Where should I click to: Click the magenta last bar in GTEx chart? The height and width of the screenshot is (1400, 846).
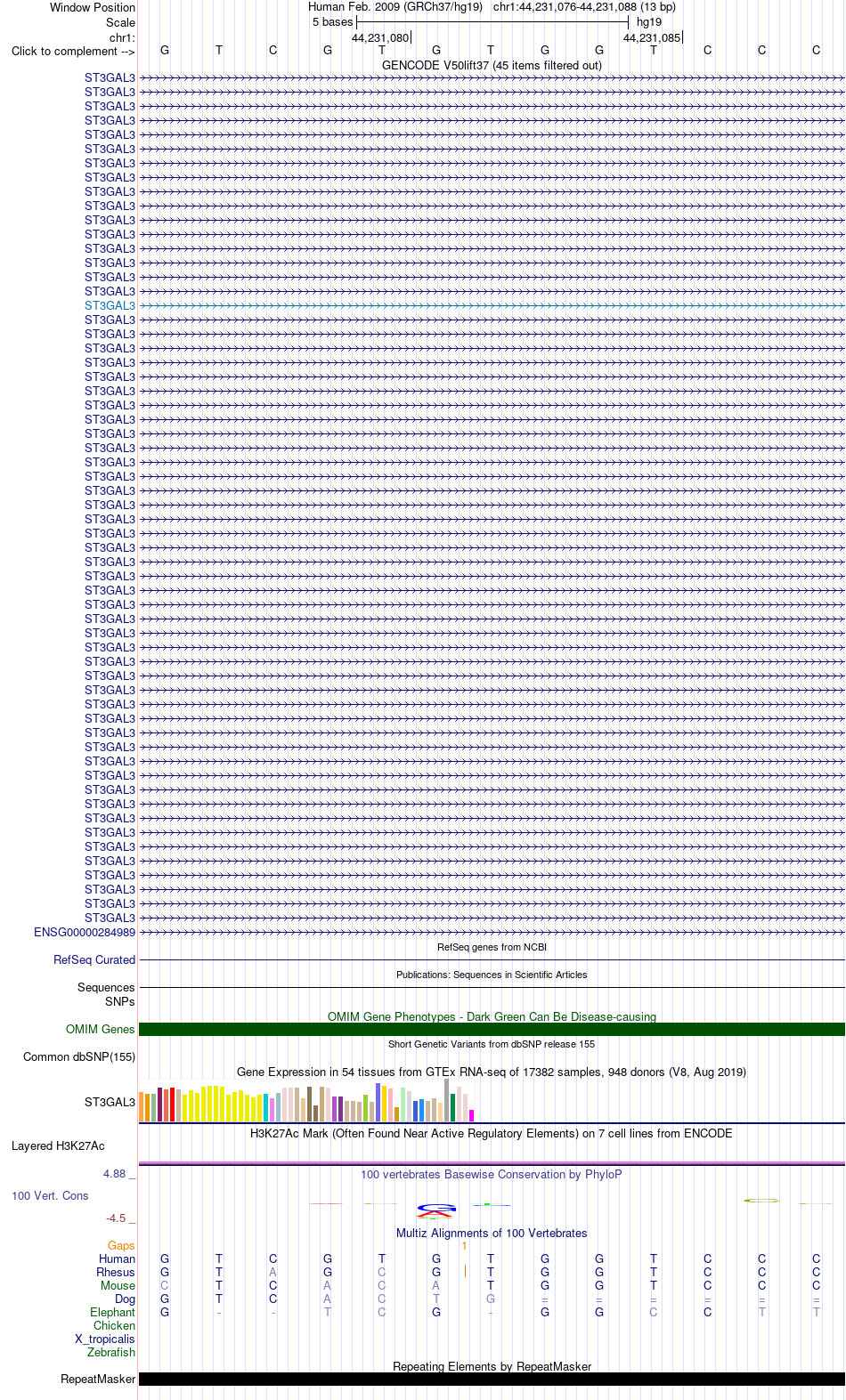(x=472, y=1115)
